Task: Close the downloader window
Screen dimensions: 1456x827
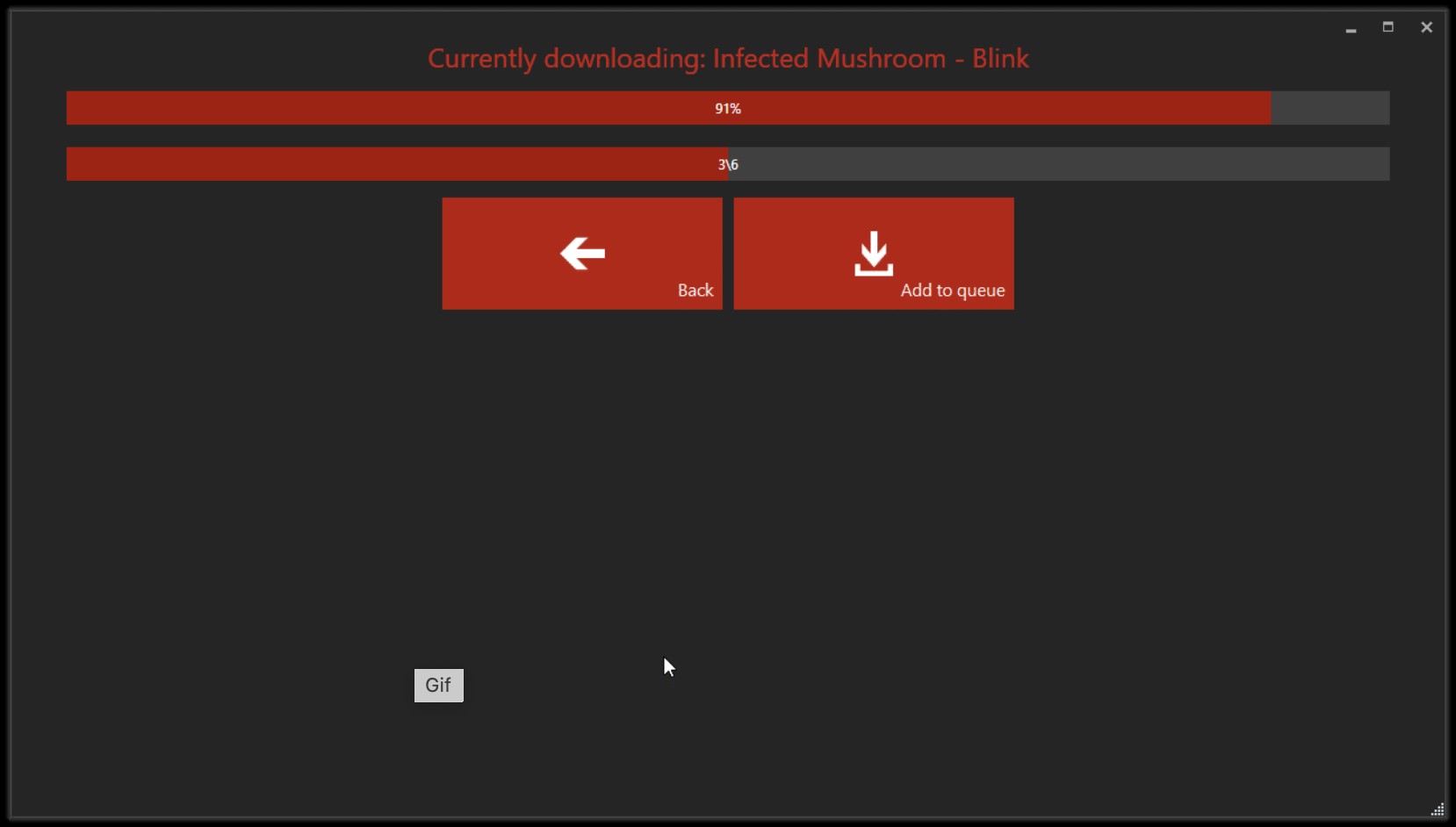Action: click(x=1427, y=27)
